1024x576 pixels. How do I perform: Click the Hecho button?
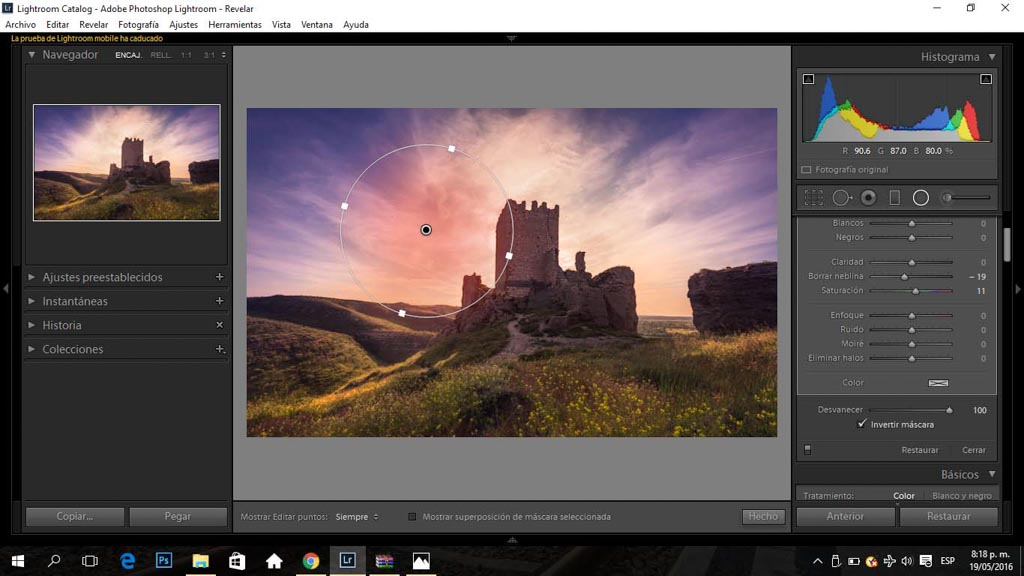click(x=763, y=517)
